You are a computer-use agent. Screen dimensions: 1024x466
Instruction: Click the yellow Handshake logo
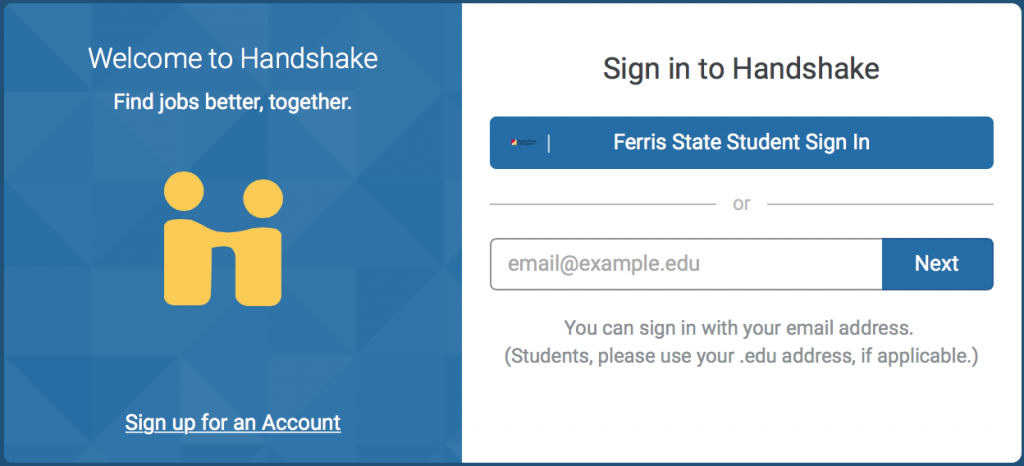tap(222, 238)
